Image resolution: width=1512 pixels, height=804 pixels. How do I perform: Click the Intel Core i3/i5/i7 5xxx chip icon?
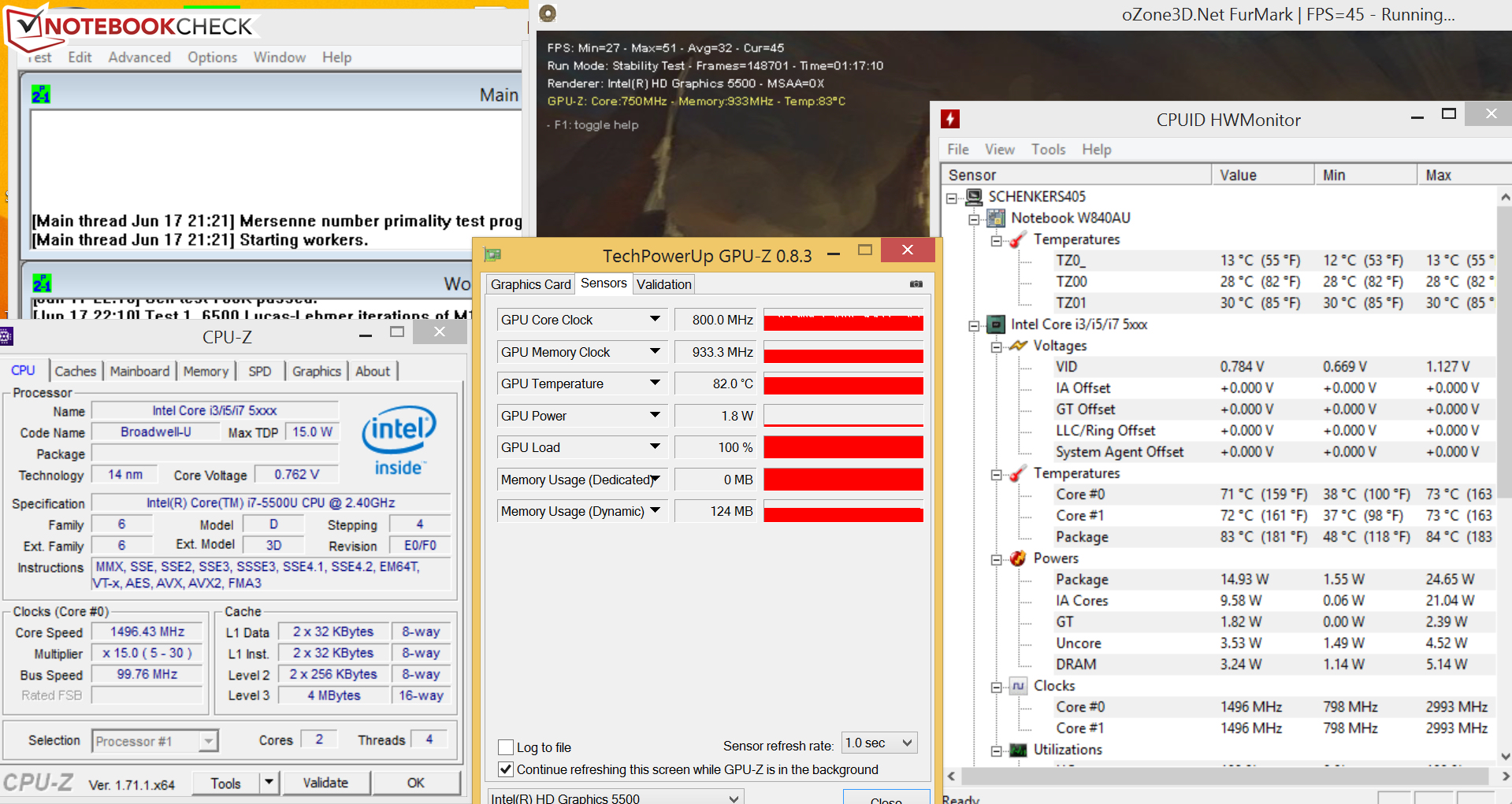(x=997, y=324)
